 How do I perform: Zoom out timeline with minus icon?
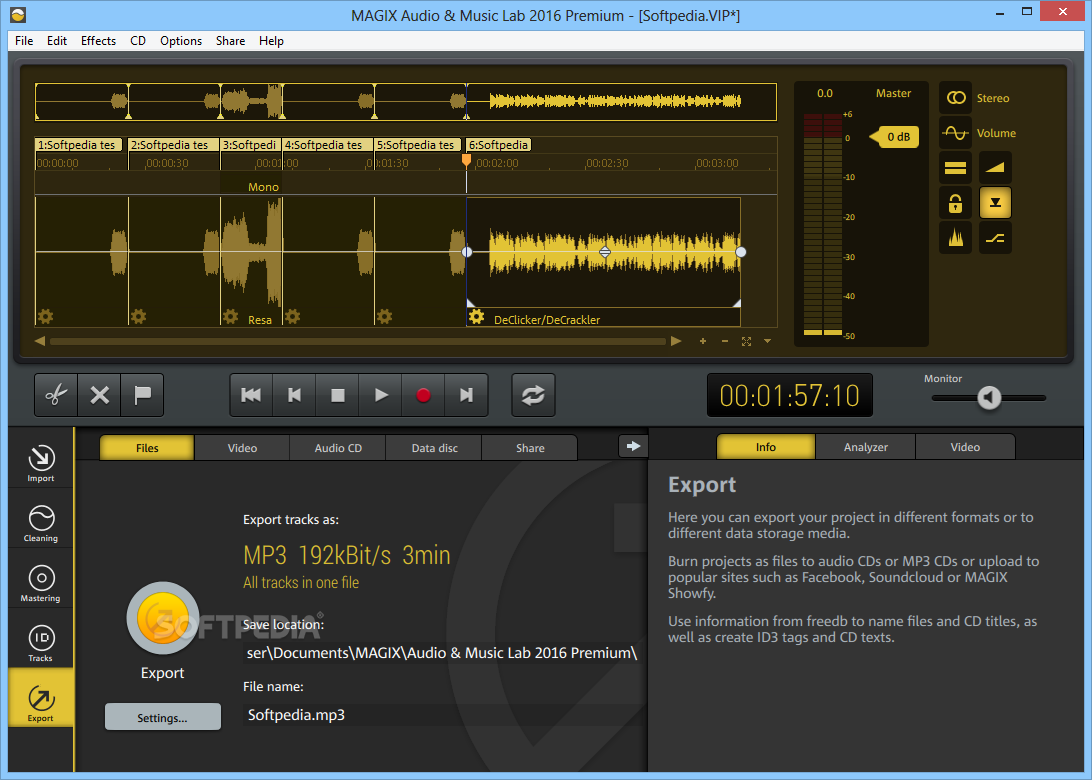pyautogui.click(x=725, y=341)
